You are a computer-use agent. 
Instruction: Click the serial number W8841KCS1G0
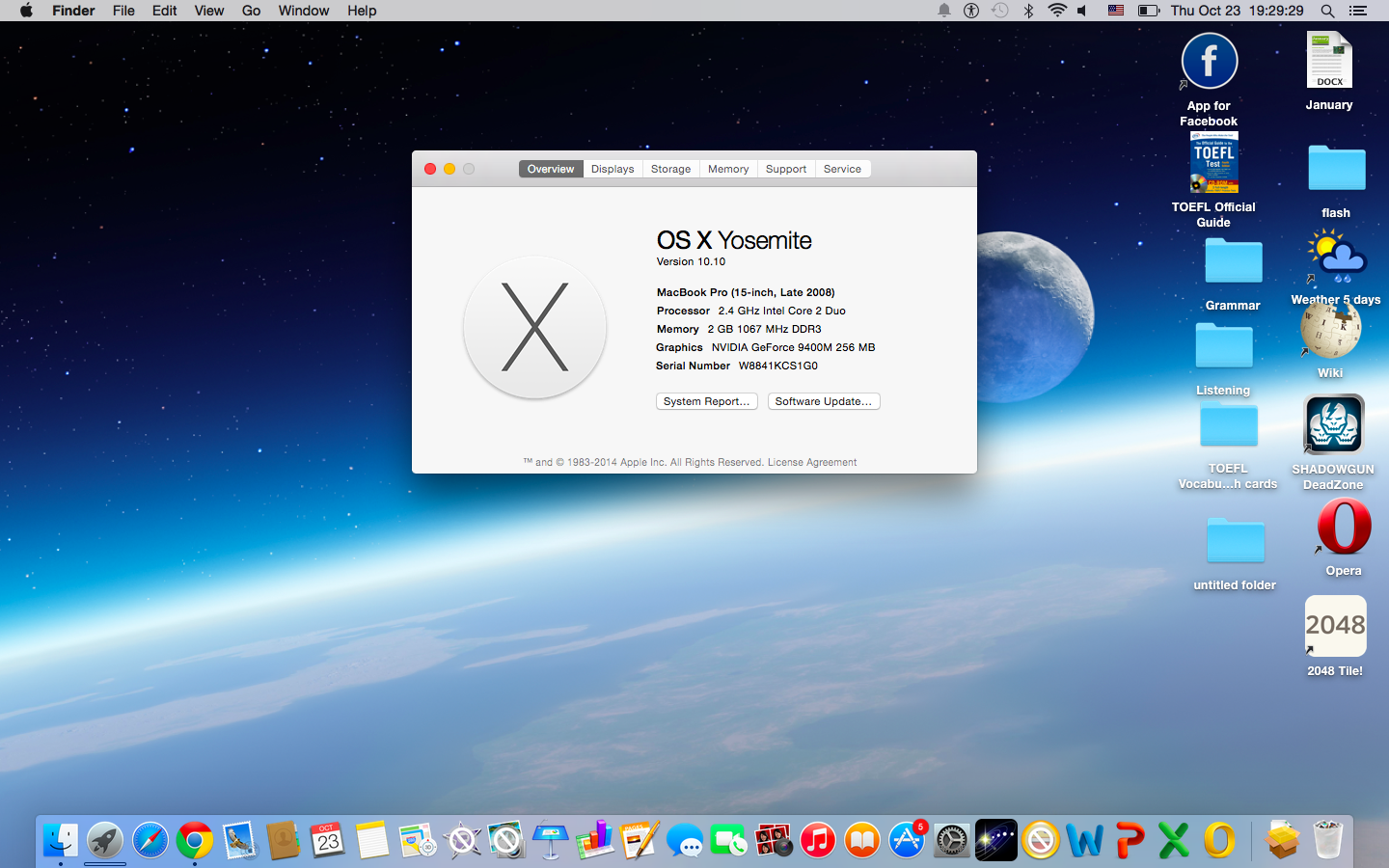(x=778, y=366)
